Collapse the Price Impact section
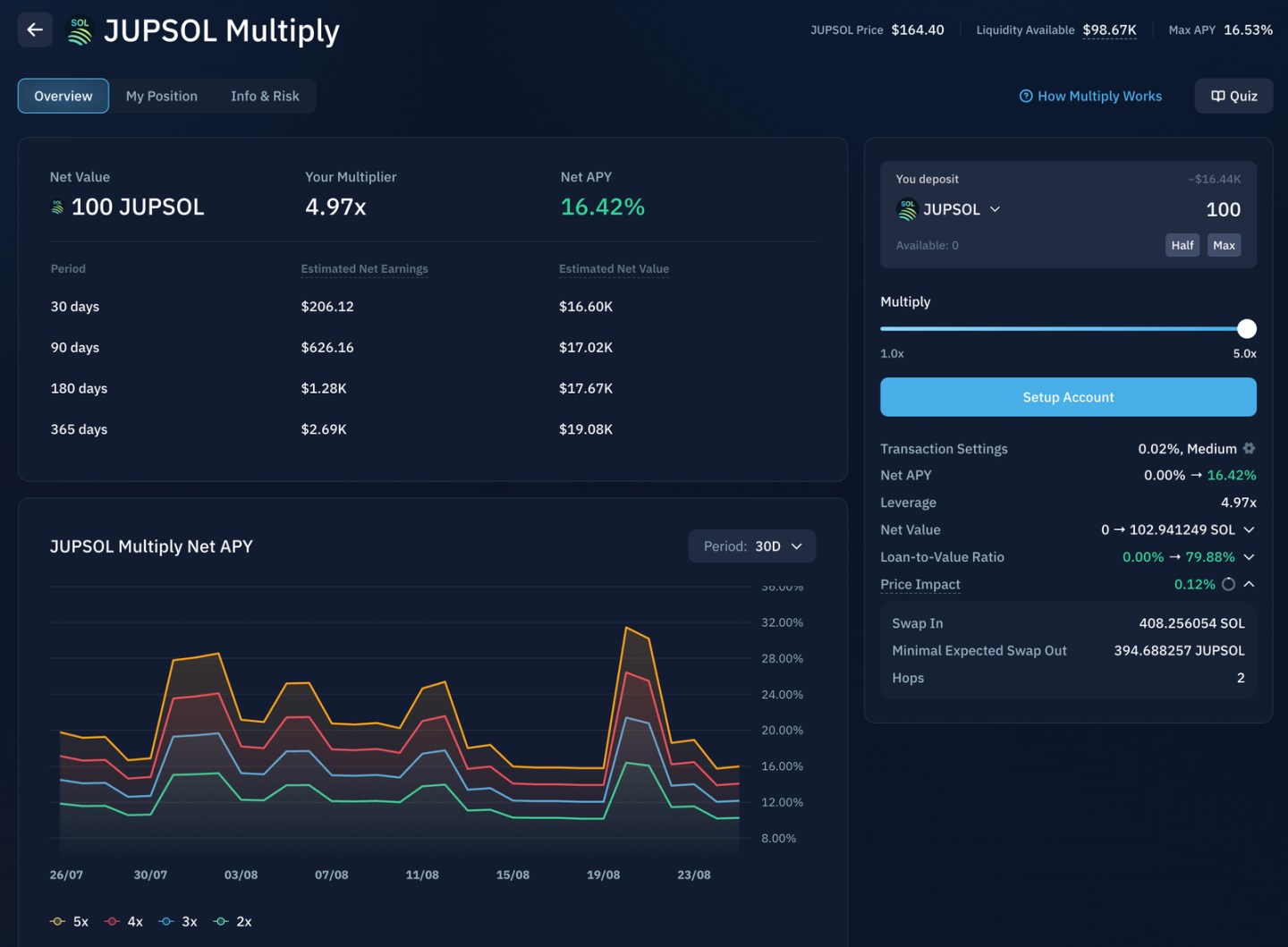1288x947 pixels. [1249, 584]
